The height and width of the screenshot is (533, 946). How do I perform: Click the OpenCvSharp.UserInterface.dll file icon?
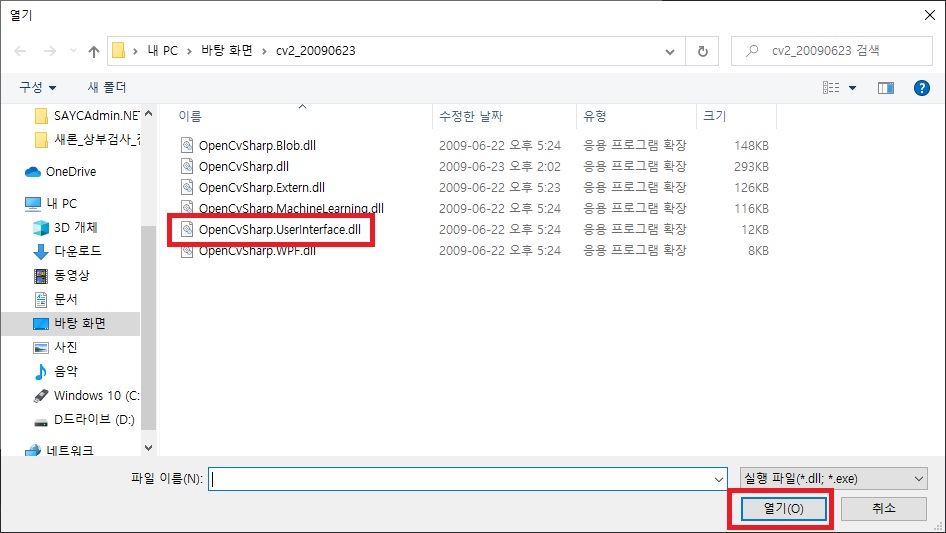pyautogui.click(x=187, y=229)
